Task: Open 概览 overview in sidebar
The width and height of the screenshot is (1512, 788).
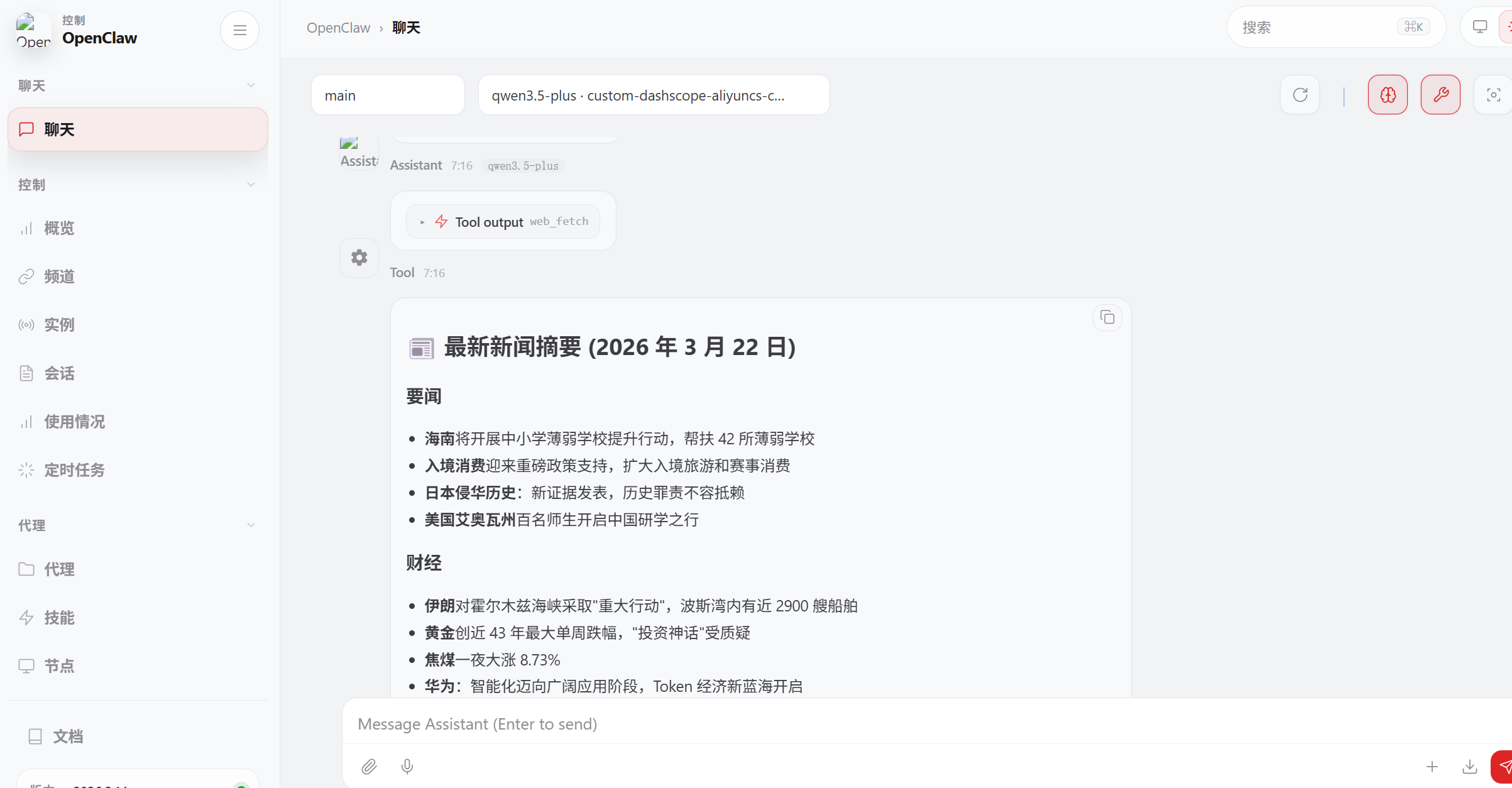Action: (138, 228)
